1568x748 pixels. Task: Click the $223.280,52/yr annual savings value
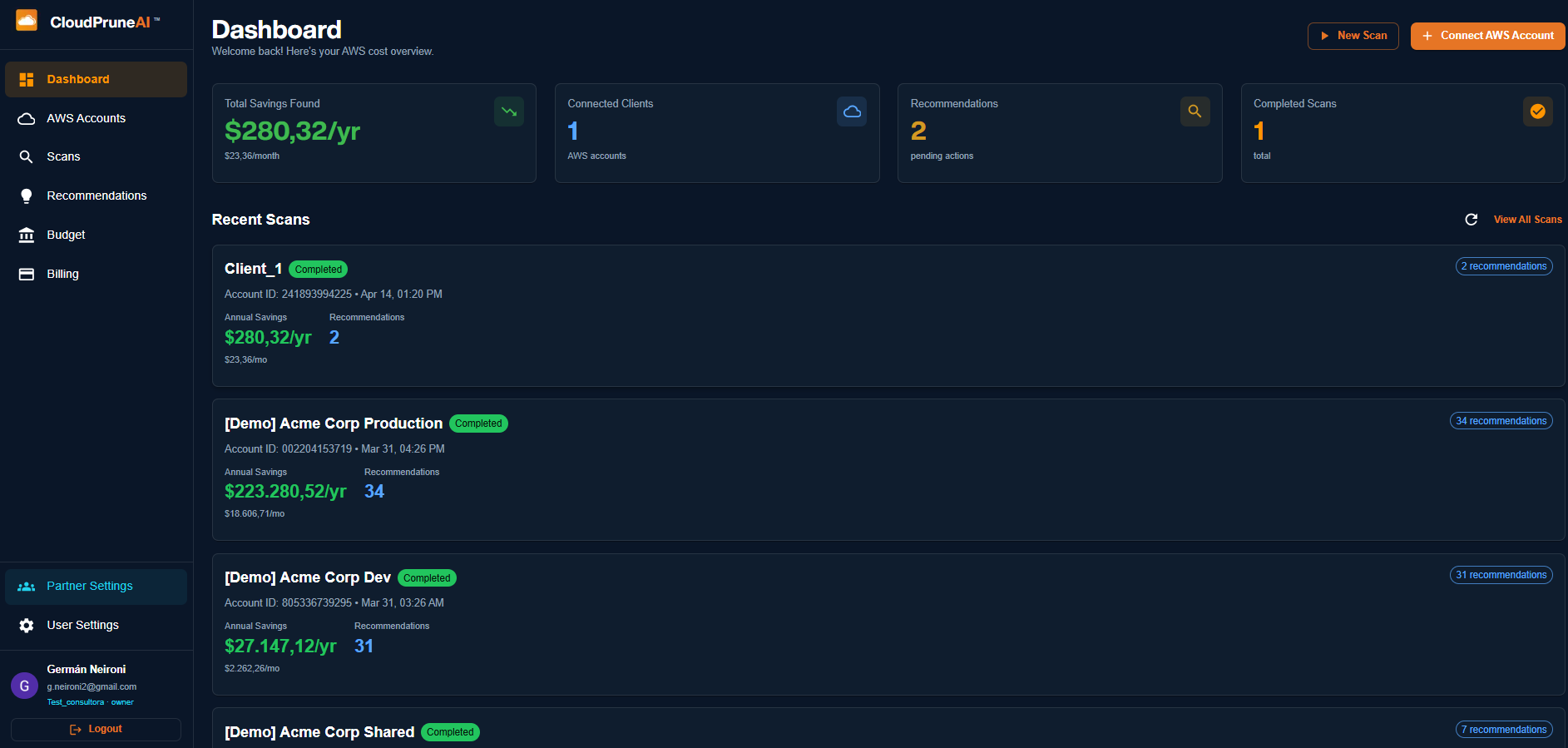[x=285, y=492]
